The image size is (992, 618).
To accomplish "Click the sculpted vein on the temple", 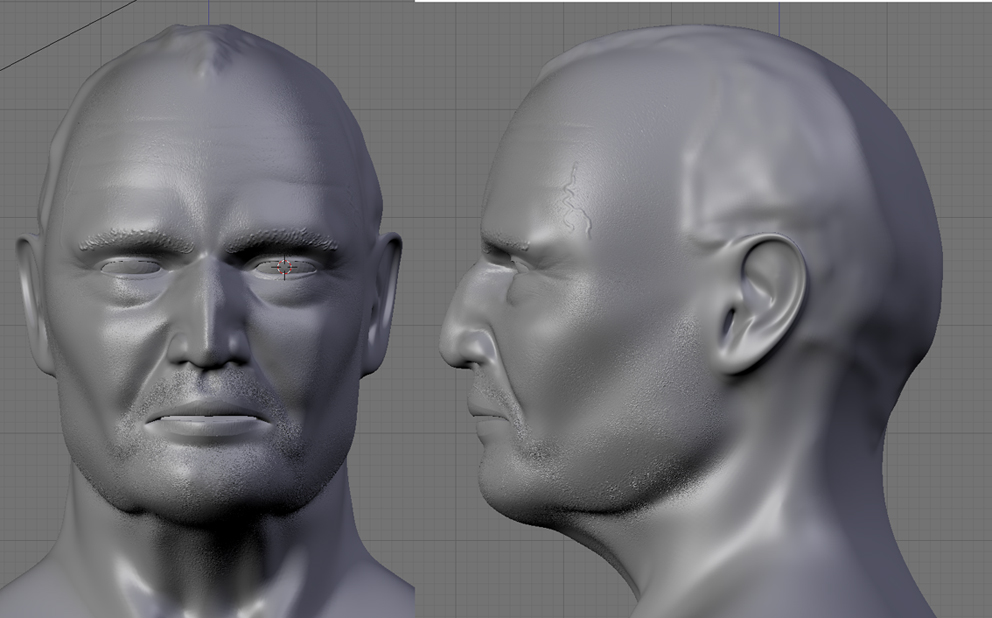I will pos(577,201).
